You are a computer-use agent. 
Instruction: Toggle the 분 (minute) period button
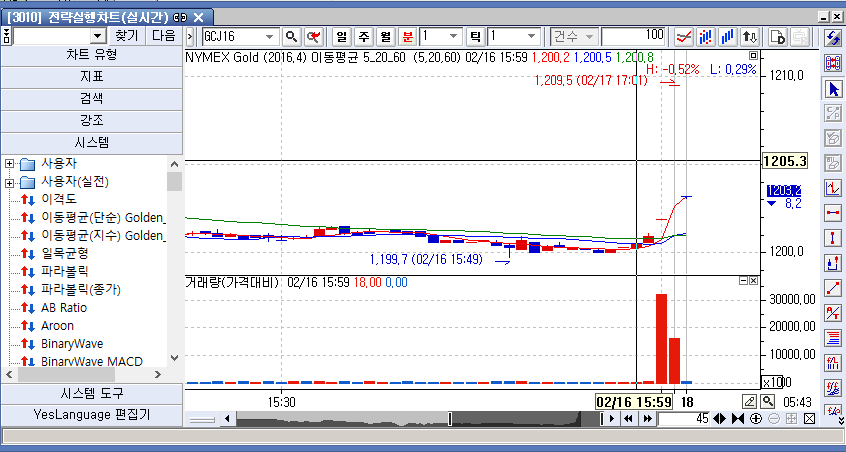click(407, 36)
